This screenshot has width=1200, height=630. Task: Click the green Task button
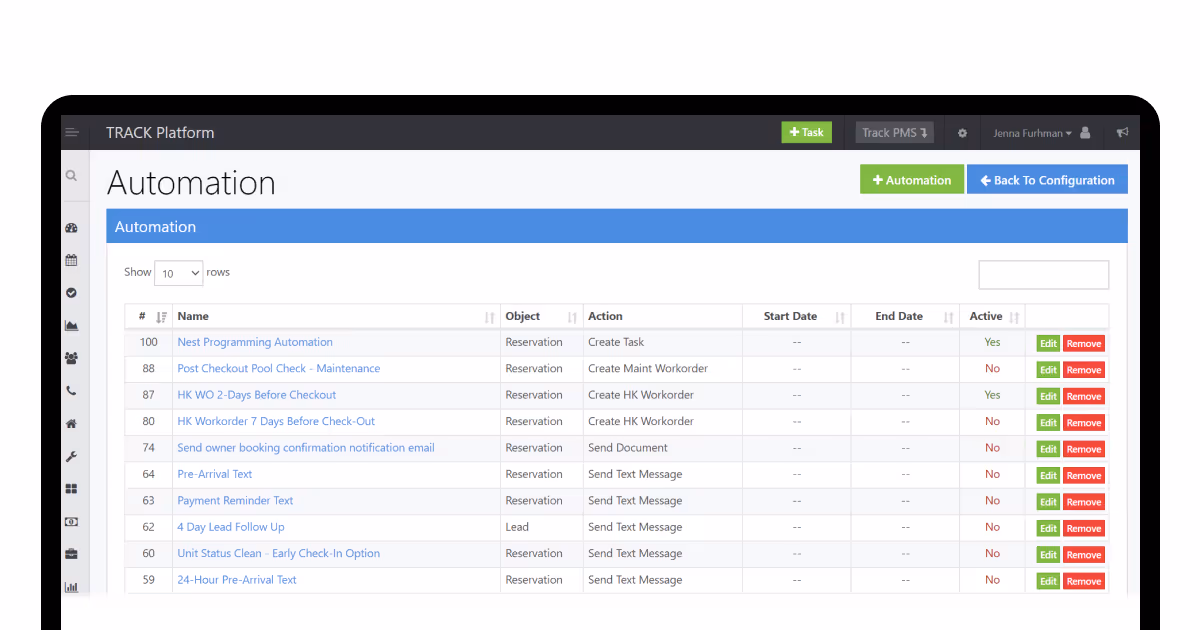pos(807,132)
